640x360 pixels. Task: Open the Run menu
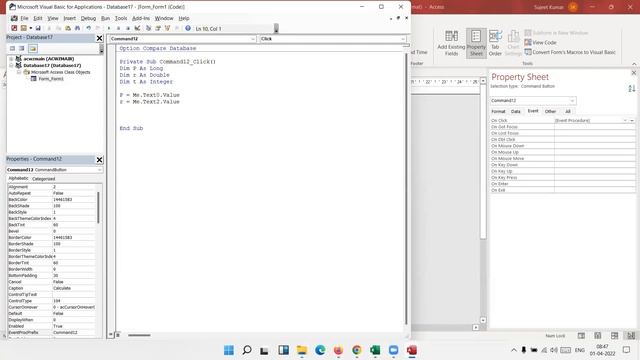pyautogui.click(x=105, y=18)
